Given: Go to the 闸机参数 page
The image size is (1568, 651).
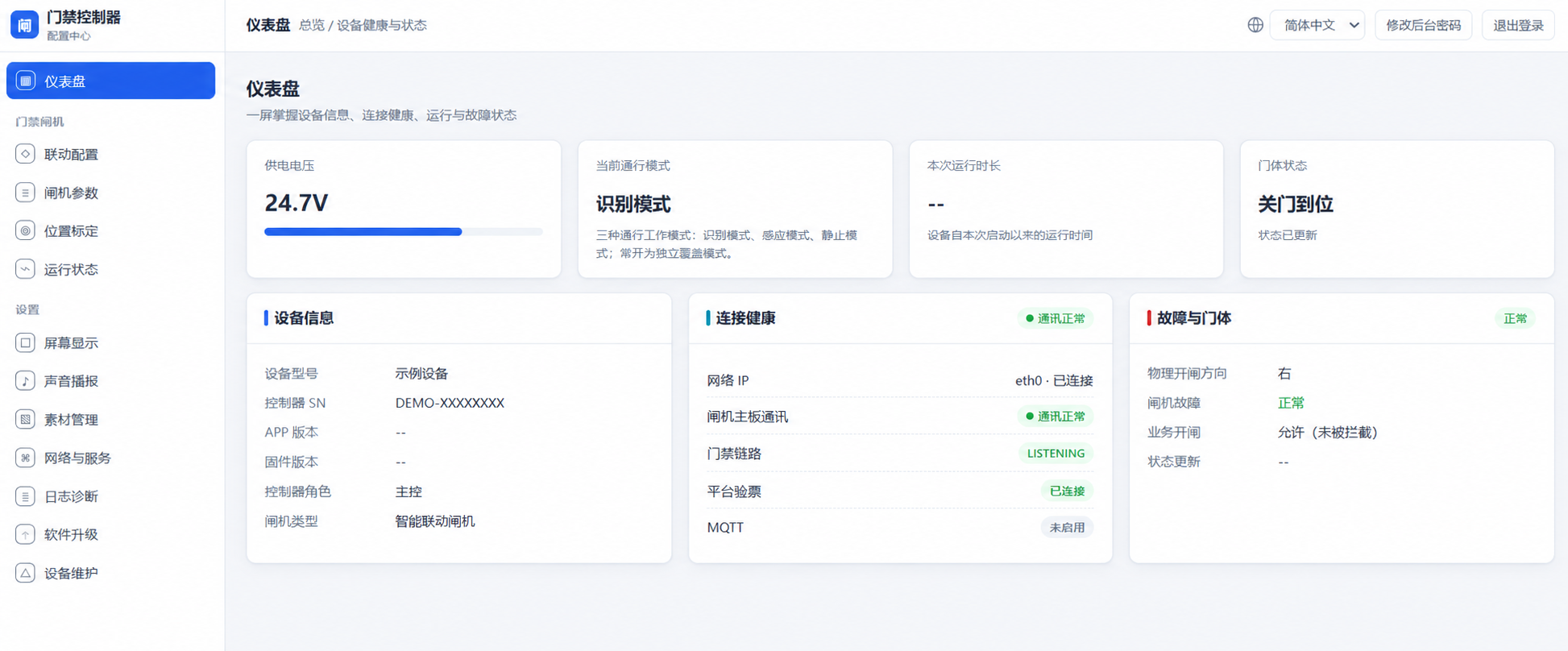Looking at the screenshot, I should point(111,193).
